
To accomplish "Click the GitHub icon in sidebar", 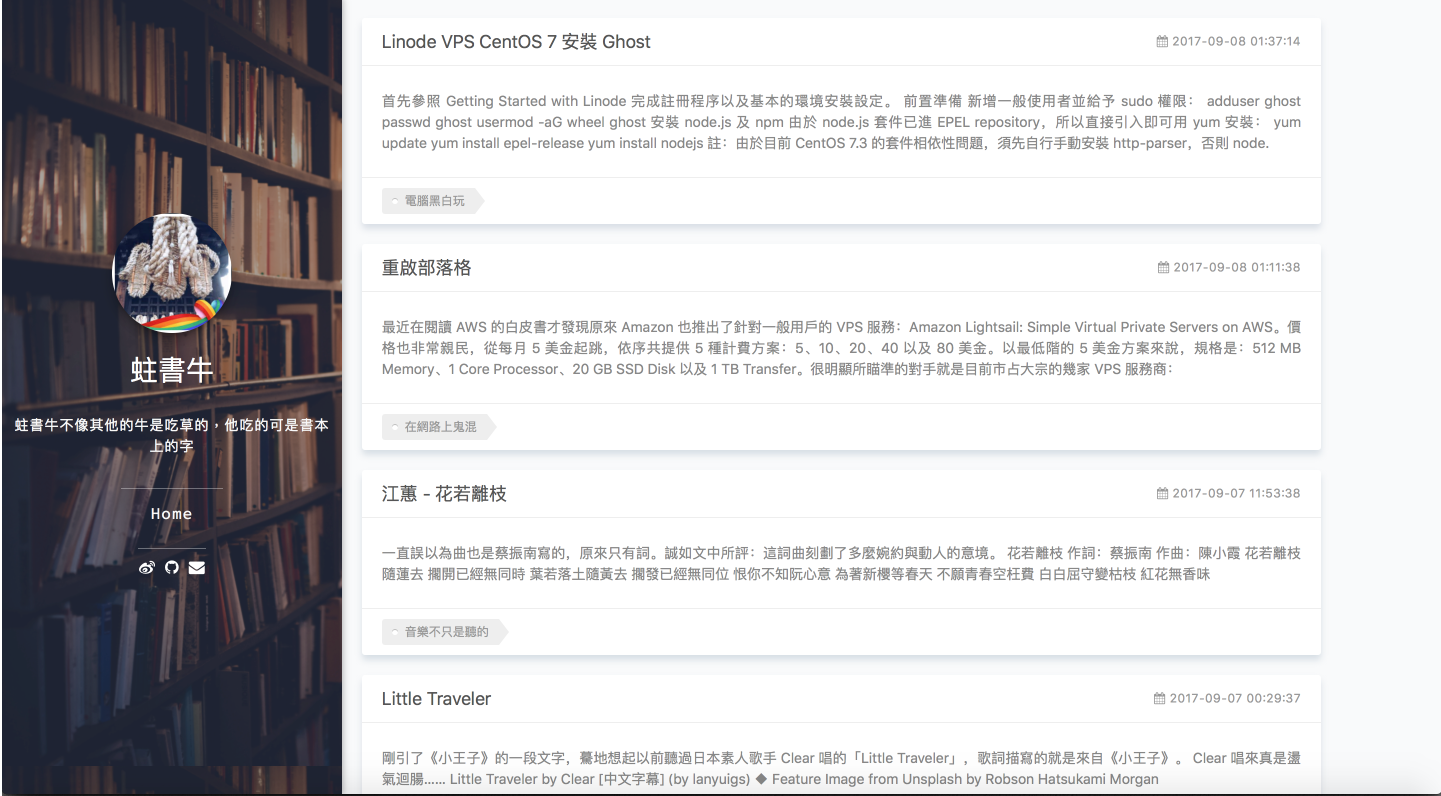I will click(172, 568).
